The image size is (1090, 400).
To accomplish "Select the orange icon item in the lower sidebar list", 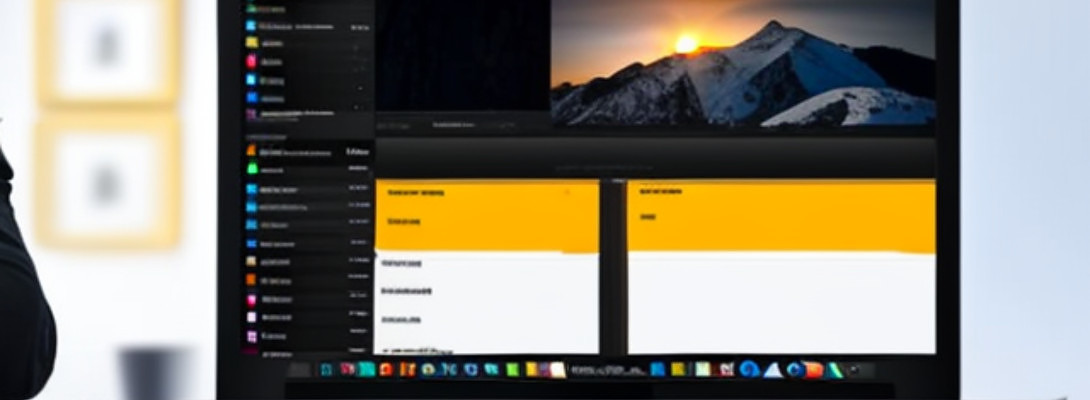I will pyautogui.click(x=252, y=280).
